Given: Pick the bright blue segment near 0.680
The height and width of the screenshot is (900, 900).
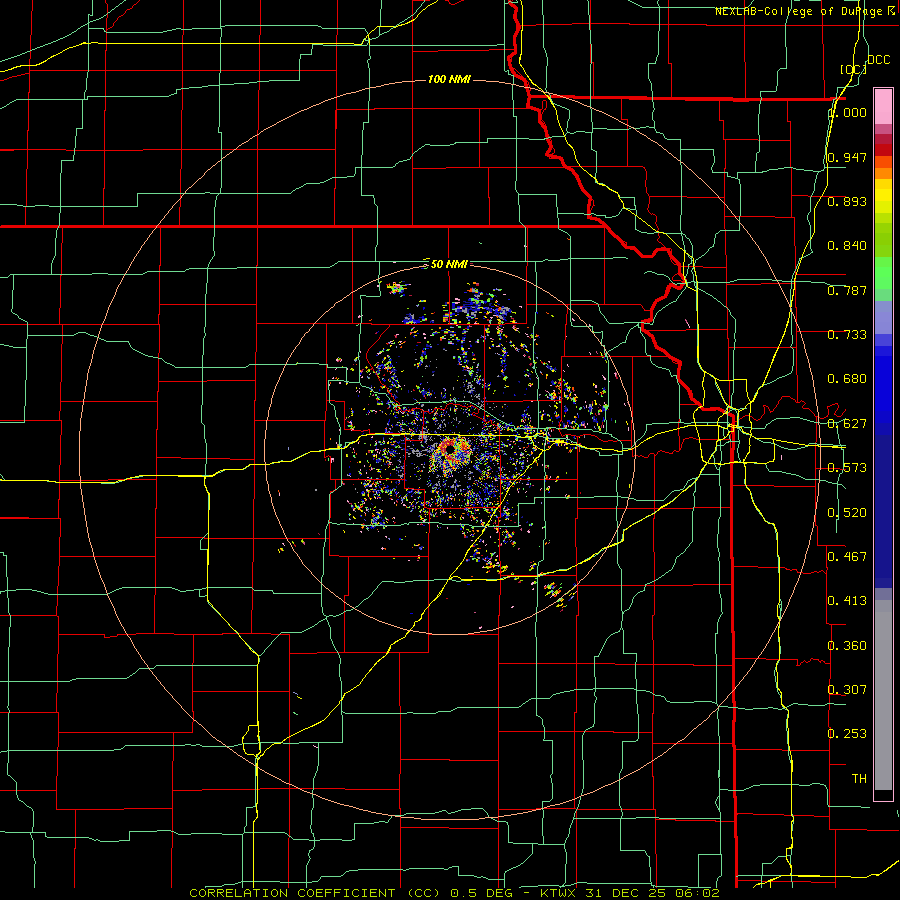Looking at the screenshot, I should point(883,382).
